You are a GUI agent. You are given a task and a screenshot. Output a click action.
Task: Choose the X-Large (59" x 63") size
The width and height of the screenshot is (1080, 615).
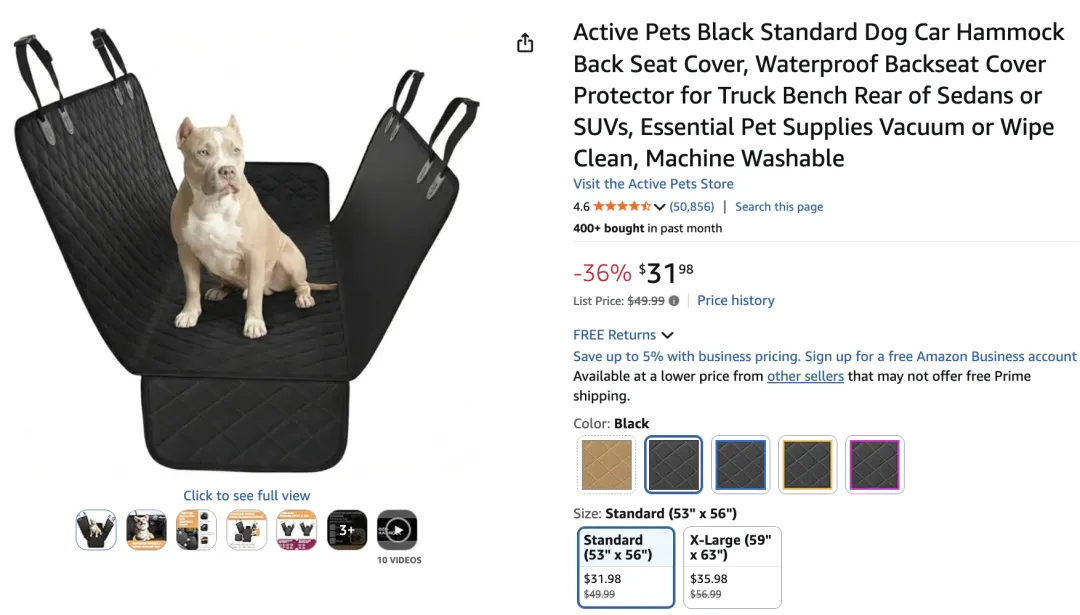pos(732,566)
